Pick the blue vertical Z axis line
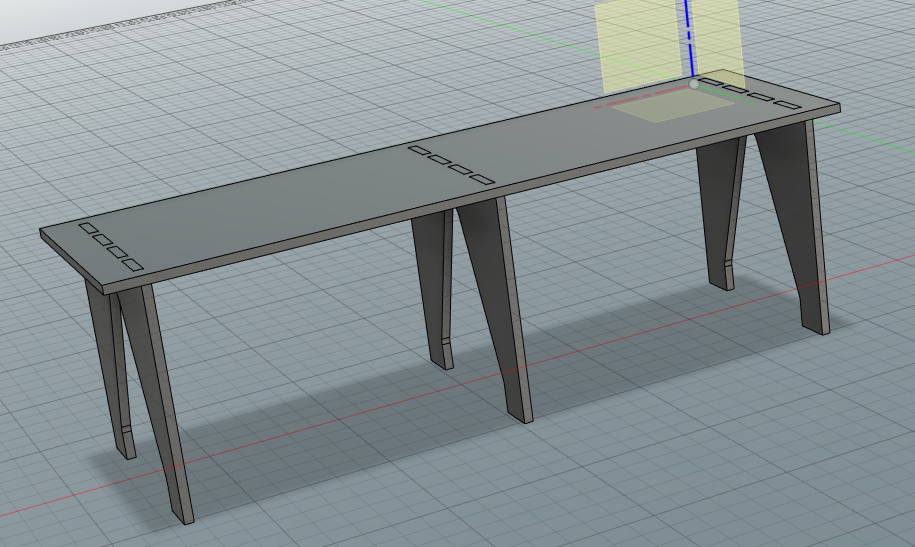The height and width of the screenshot is (547, 915). (x=690, y=38)
